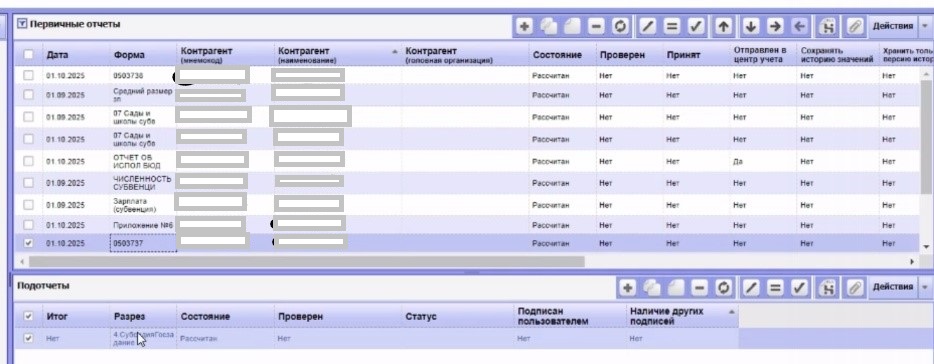Check the Приложение №6 row checkbox
Screen dimensions: 934x364
(28, 225)
